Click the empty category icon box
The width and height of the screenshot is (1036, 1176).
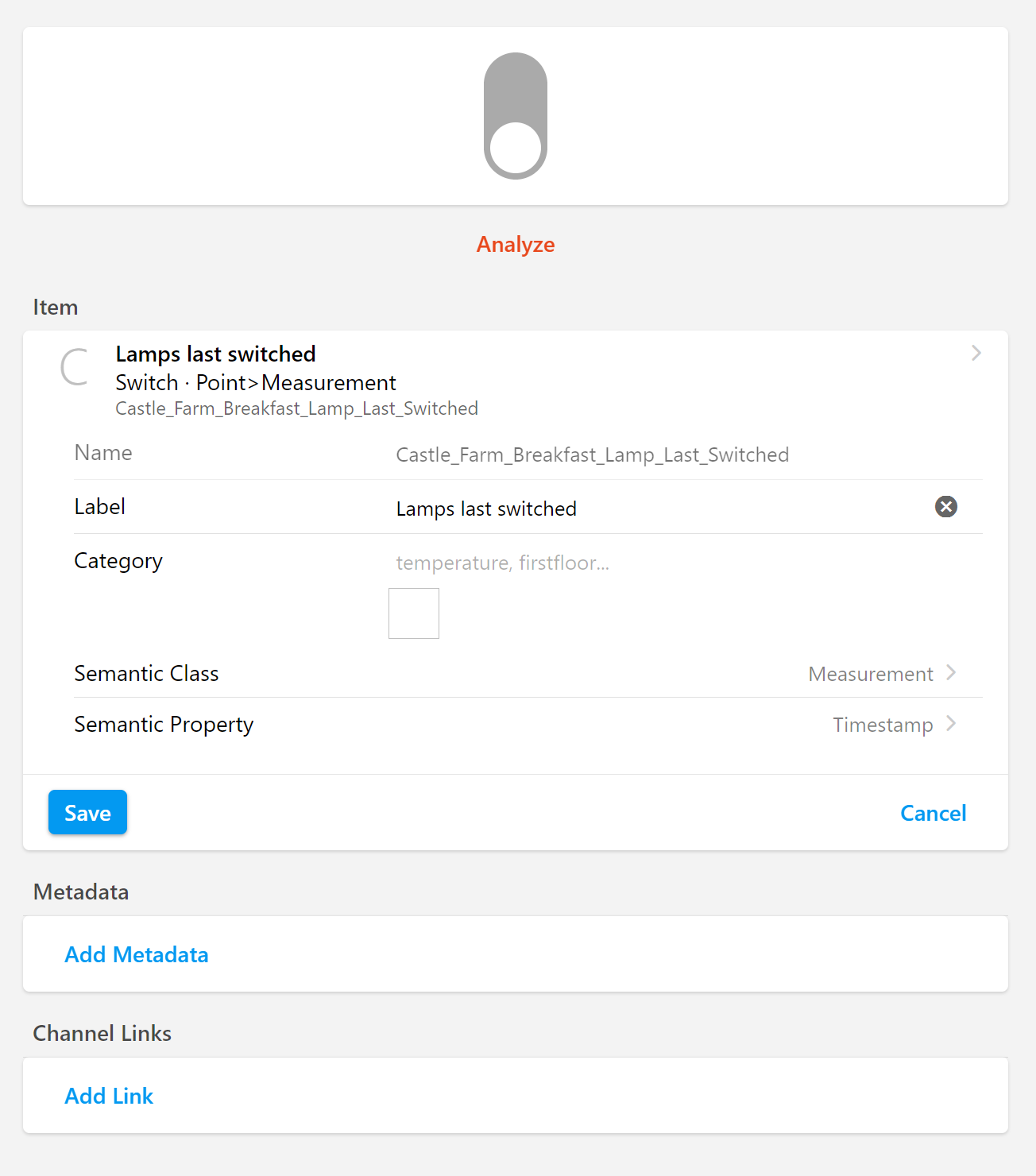413,613
